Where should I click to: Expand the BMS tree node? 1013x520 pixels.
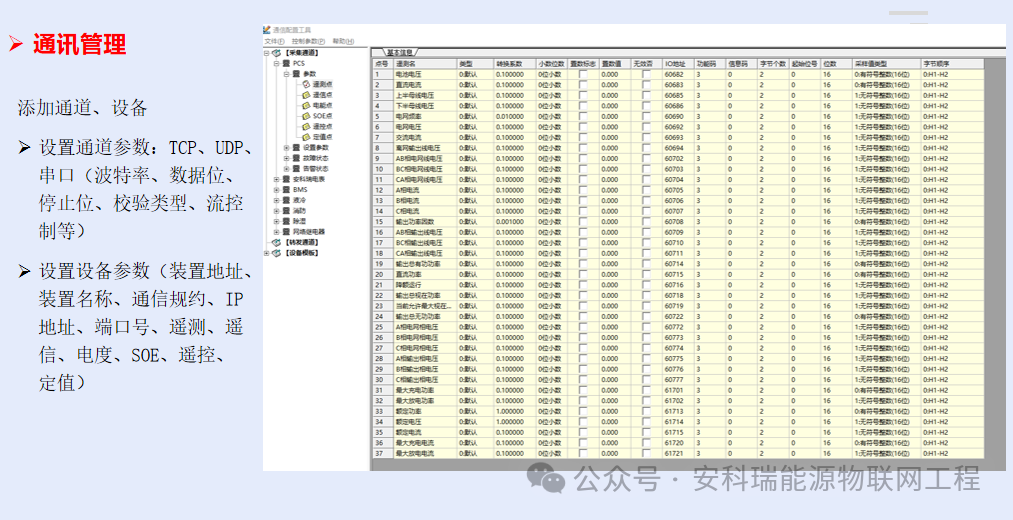click(277, 190)
